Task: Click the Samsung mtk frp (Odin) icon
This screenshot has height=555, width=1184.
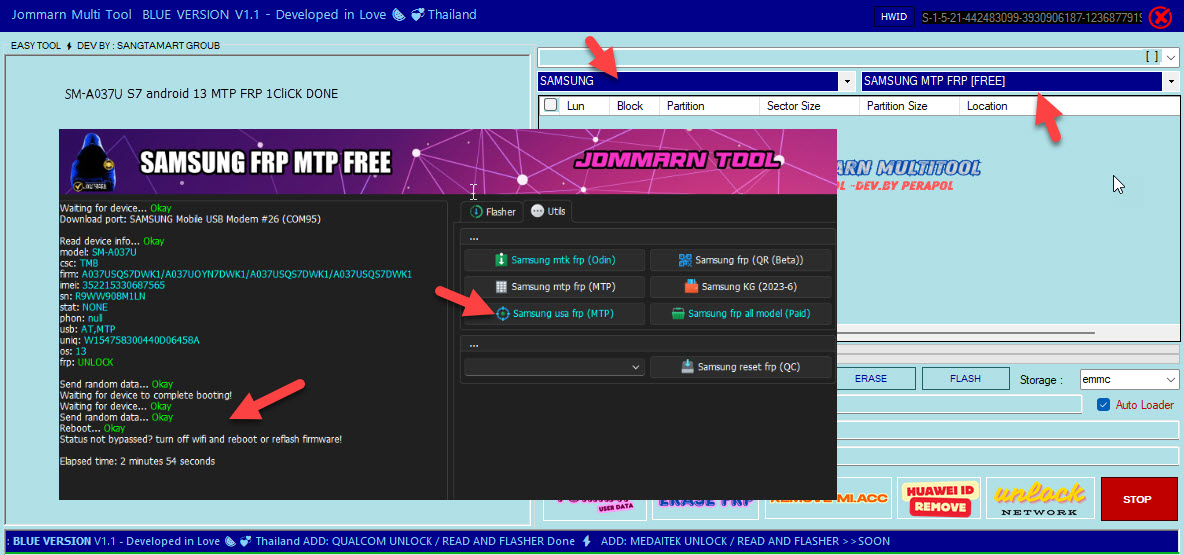Action: point(501,260)
